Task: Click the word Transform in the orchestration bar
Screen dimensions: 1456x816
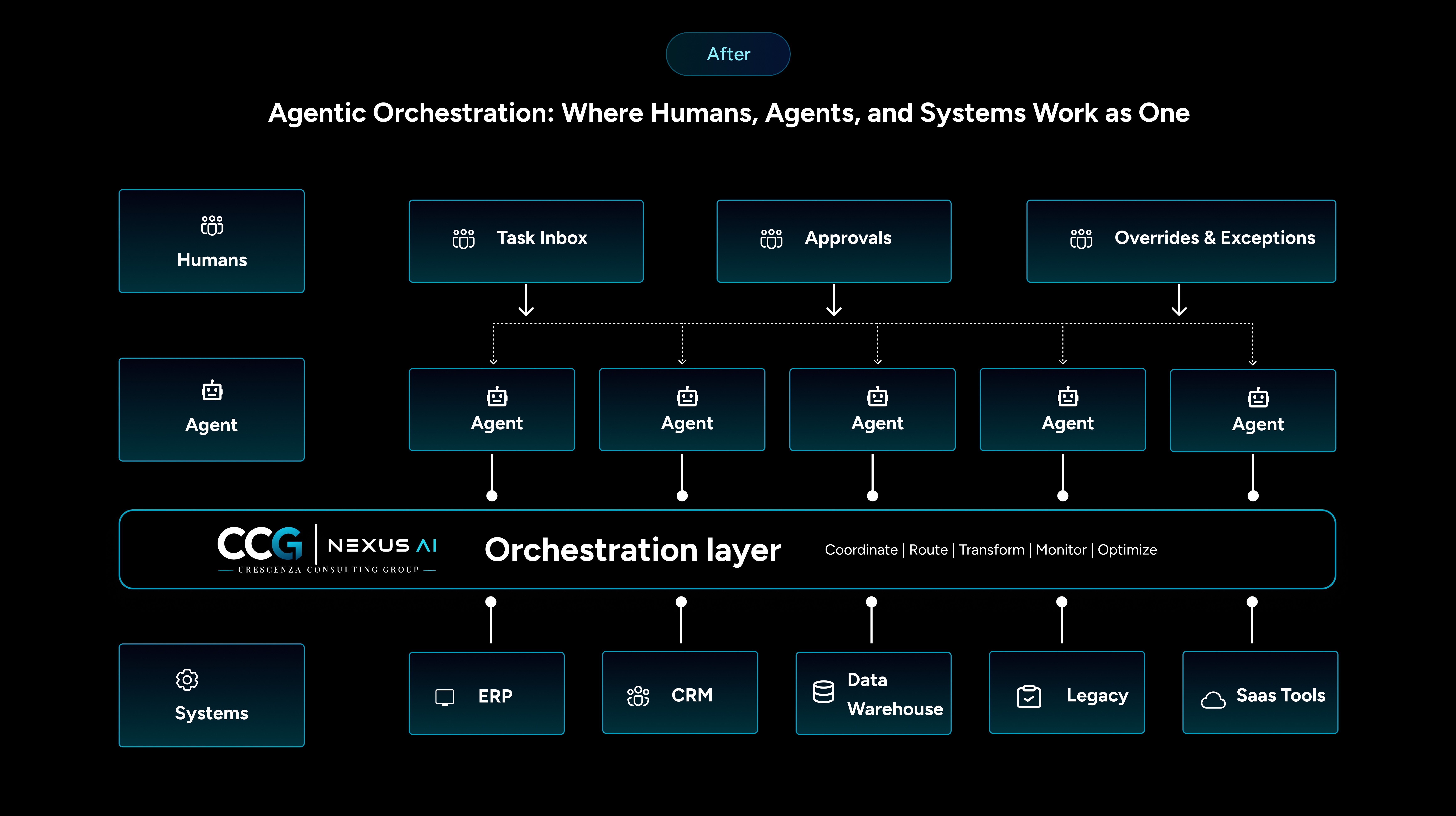Action: coord(992,550)
